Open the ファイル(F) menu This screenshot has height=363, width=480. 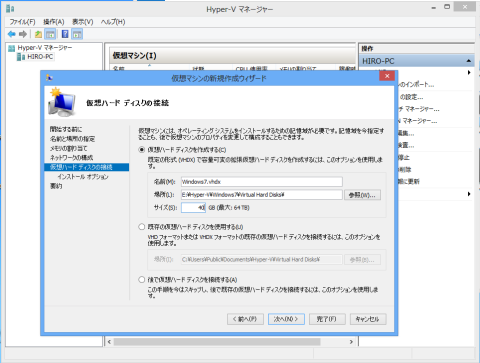(x=22, y=22)
